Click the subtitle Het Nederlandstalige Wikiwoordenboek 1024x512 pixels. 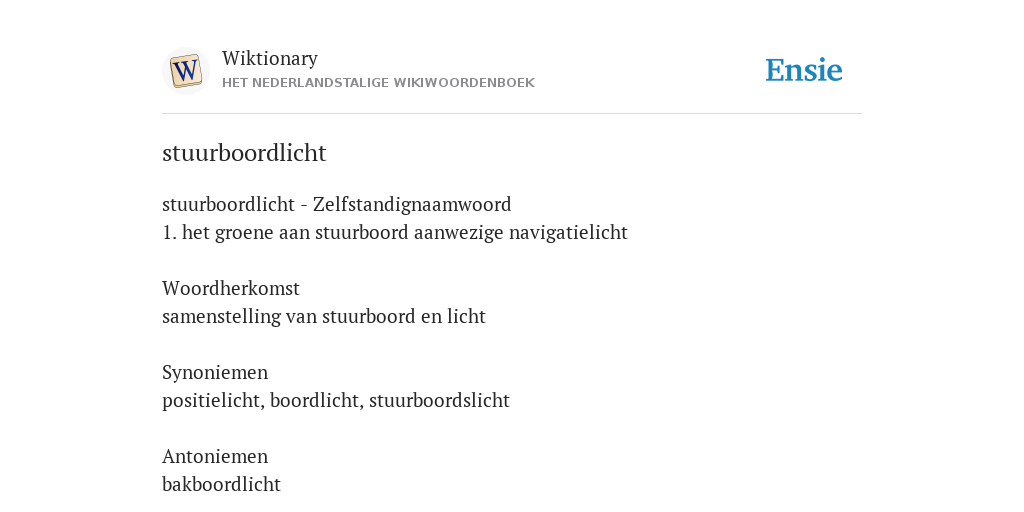(378, 83)
